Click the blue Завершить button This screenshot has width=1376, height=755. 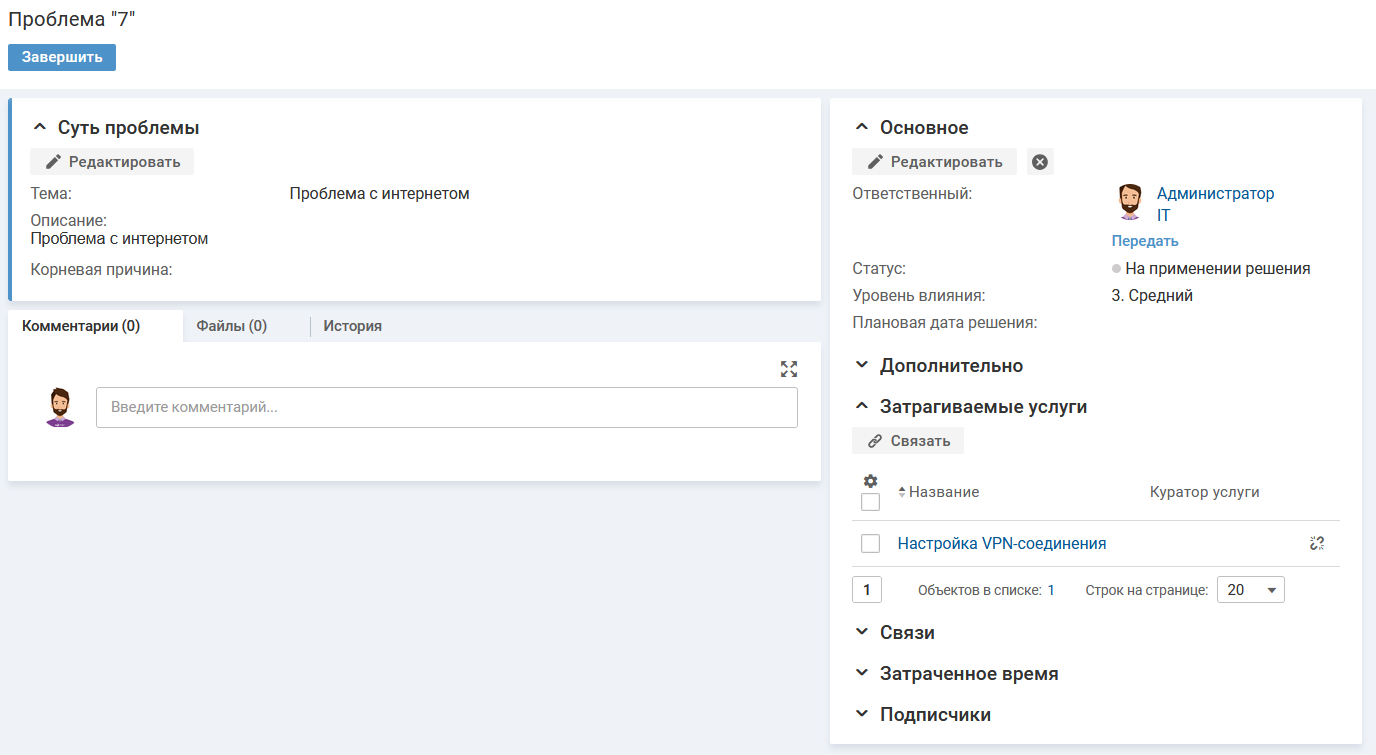62,57
